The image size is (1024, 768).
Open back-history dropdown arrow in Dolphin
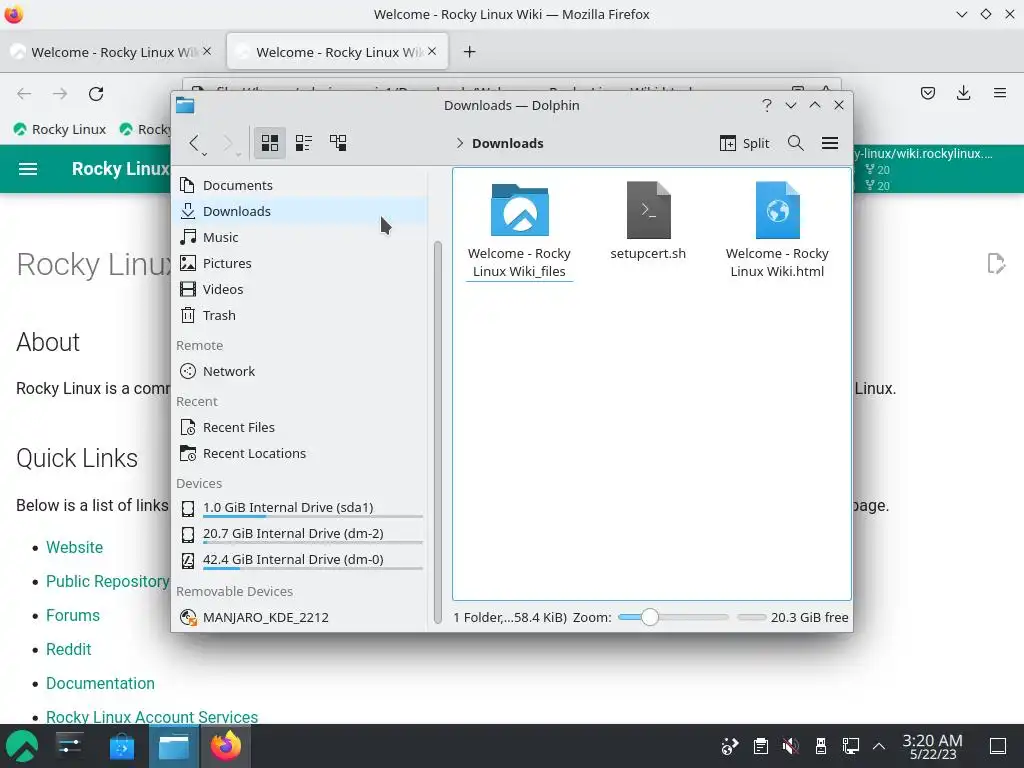pyautogui.click(x=204, y=153)
